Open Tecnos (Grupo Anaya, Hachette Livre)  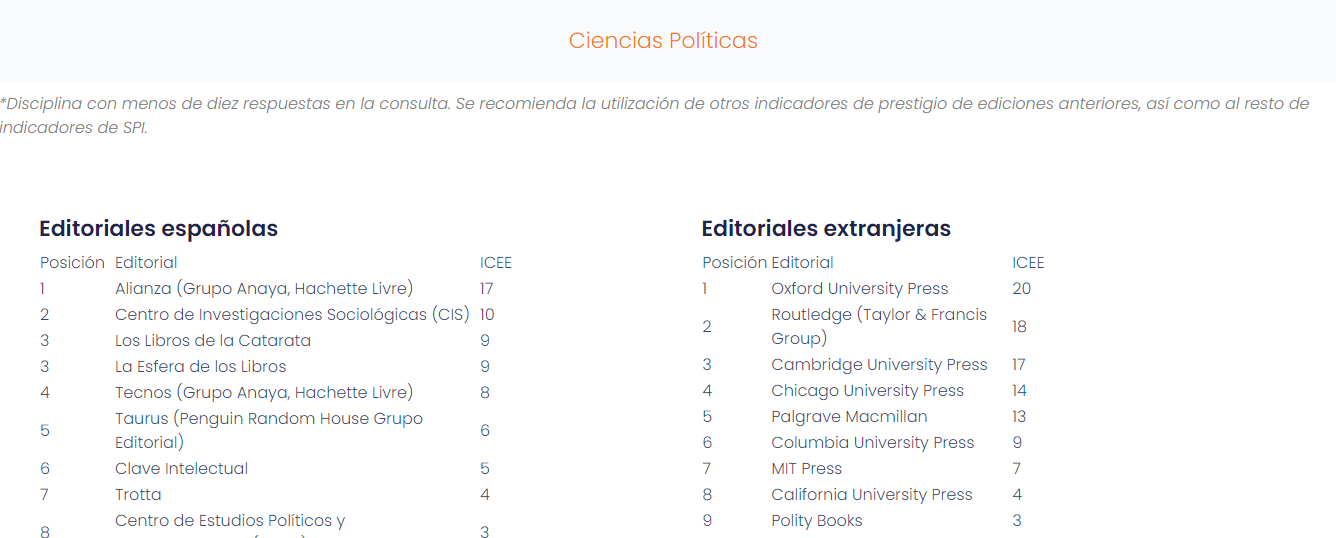[263, 393]
